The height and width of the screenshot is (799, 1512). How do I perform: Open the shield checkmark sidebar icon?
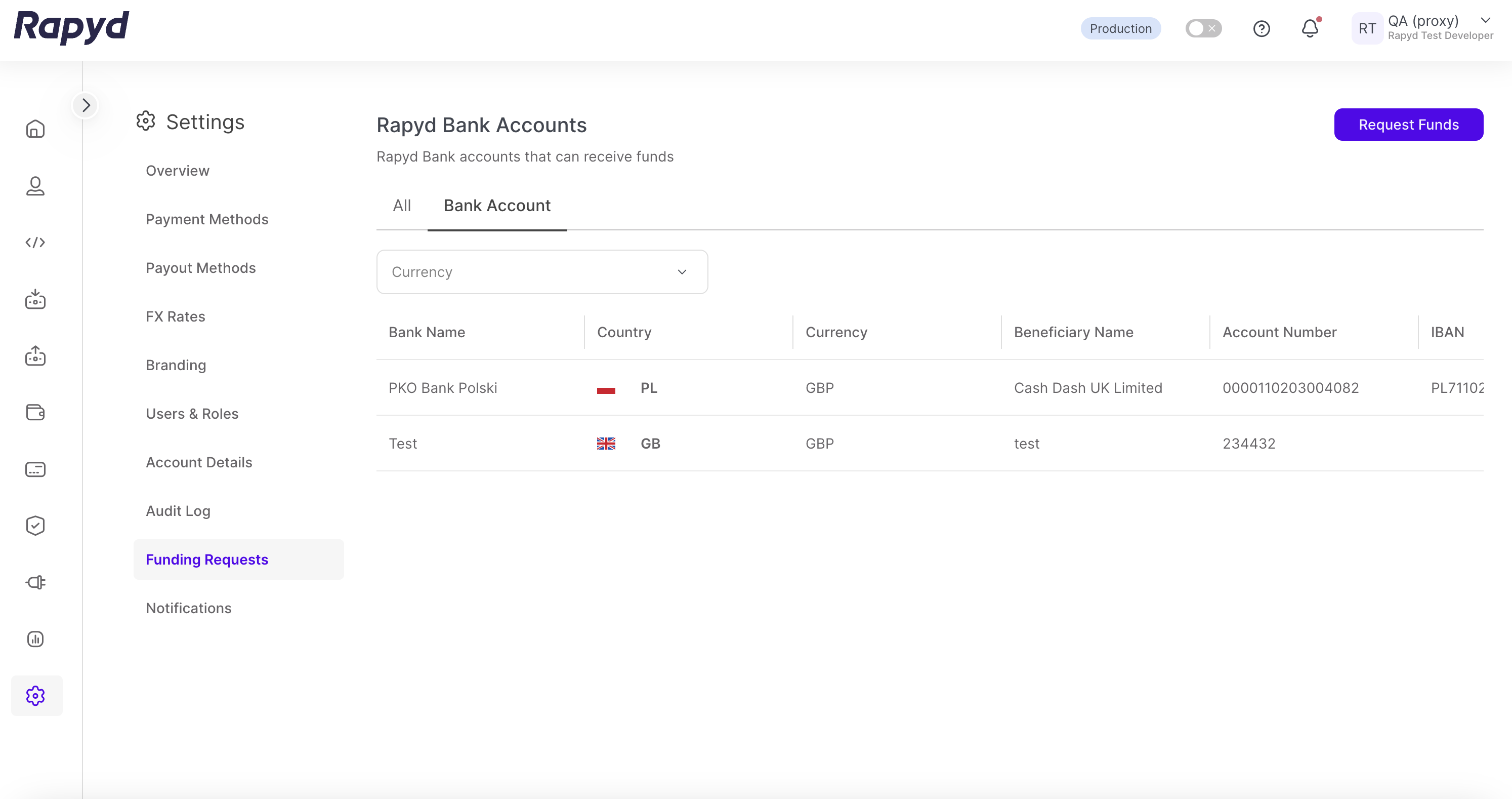35,525
